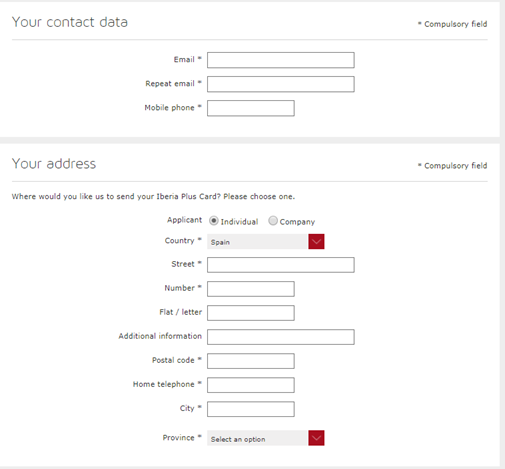505x469 pixels.
Task: Select the Company applicant option
Action: [273, 221]
